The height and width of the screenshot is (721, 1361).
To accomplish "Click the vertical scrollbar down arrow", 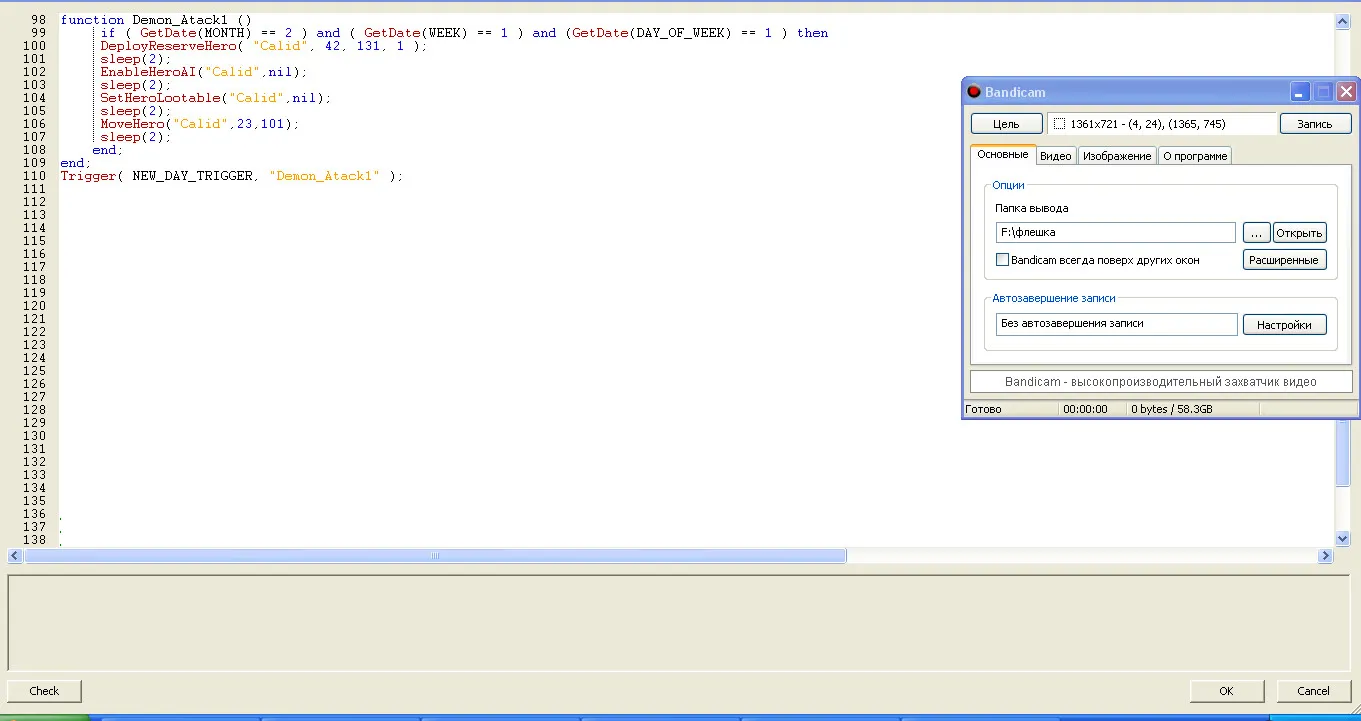I will (1343, 538).
